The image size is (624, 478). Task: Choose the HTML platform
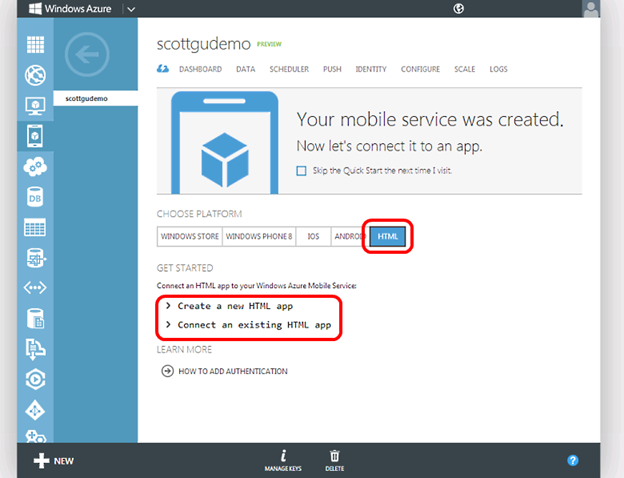(x=388, y=236)
